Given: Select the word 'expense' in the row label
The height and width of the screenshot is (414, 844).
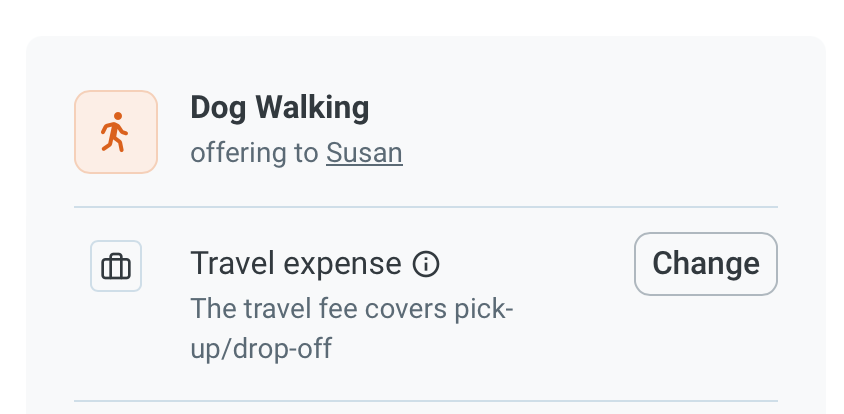Looking at the screenshot, I should (342, 265).
